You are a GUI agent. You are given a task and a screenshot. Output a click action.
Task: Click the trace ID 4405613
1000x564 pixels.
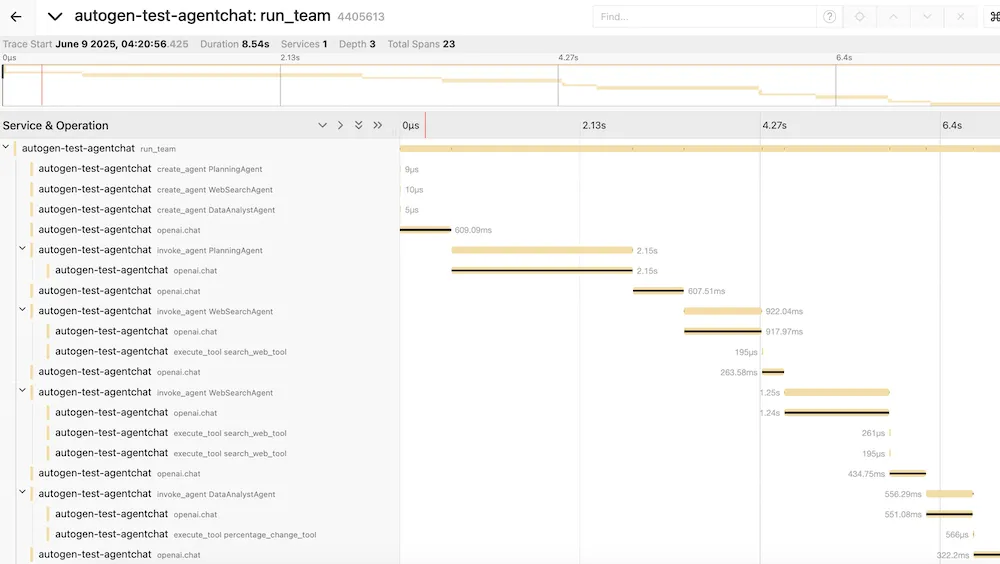361,17
